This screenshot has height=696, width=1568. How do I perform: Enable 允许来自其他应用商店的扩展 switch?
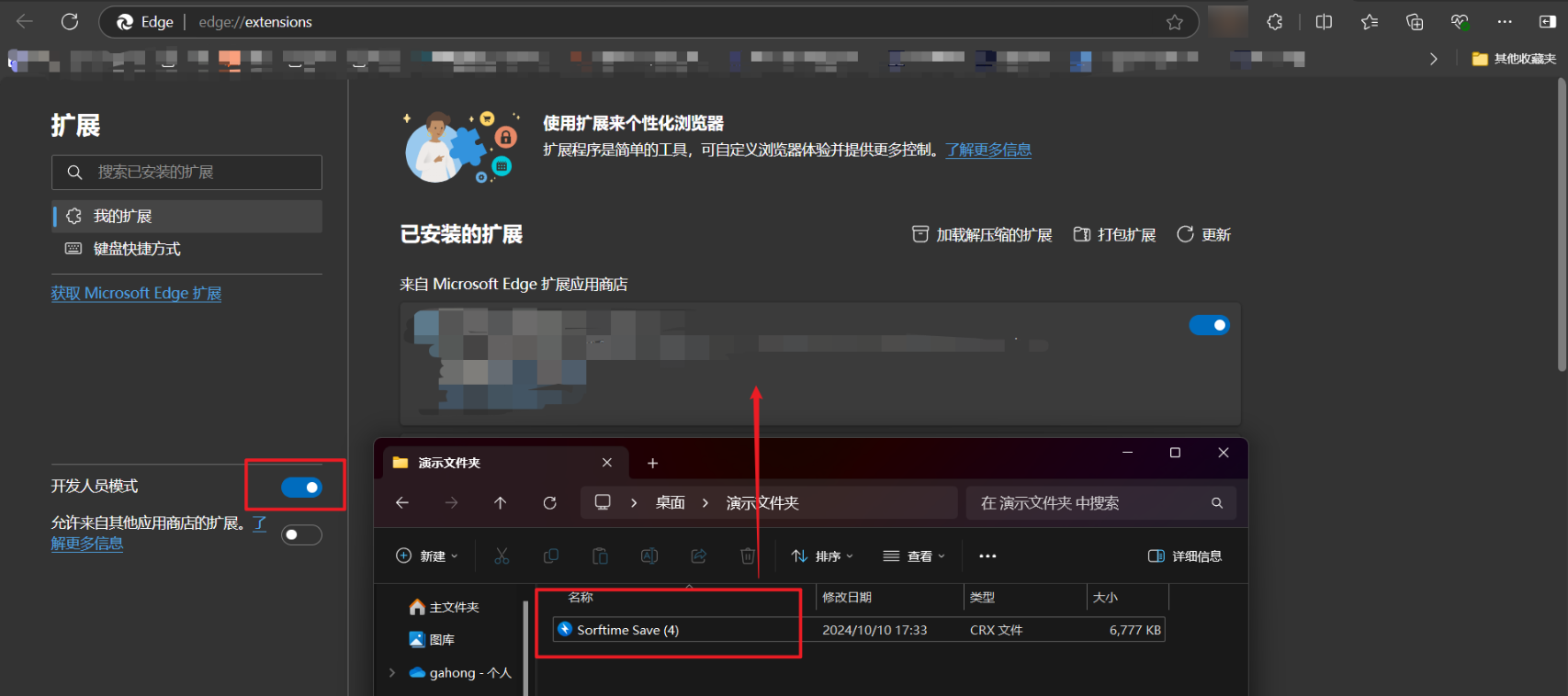point(301,534)
